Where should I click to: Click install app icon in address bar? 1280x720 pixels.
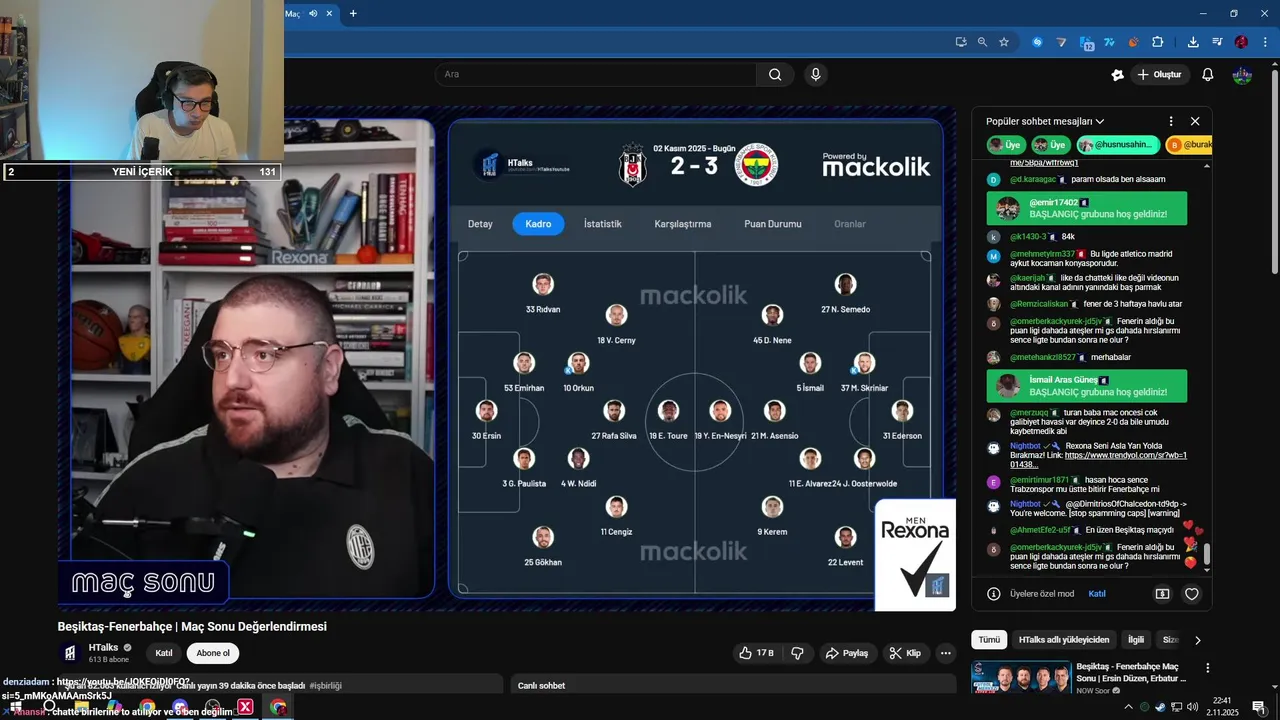click(x=961, y=42)
